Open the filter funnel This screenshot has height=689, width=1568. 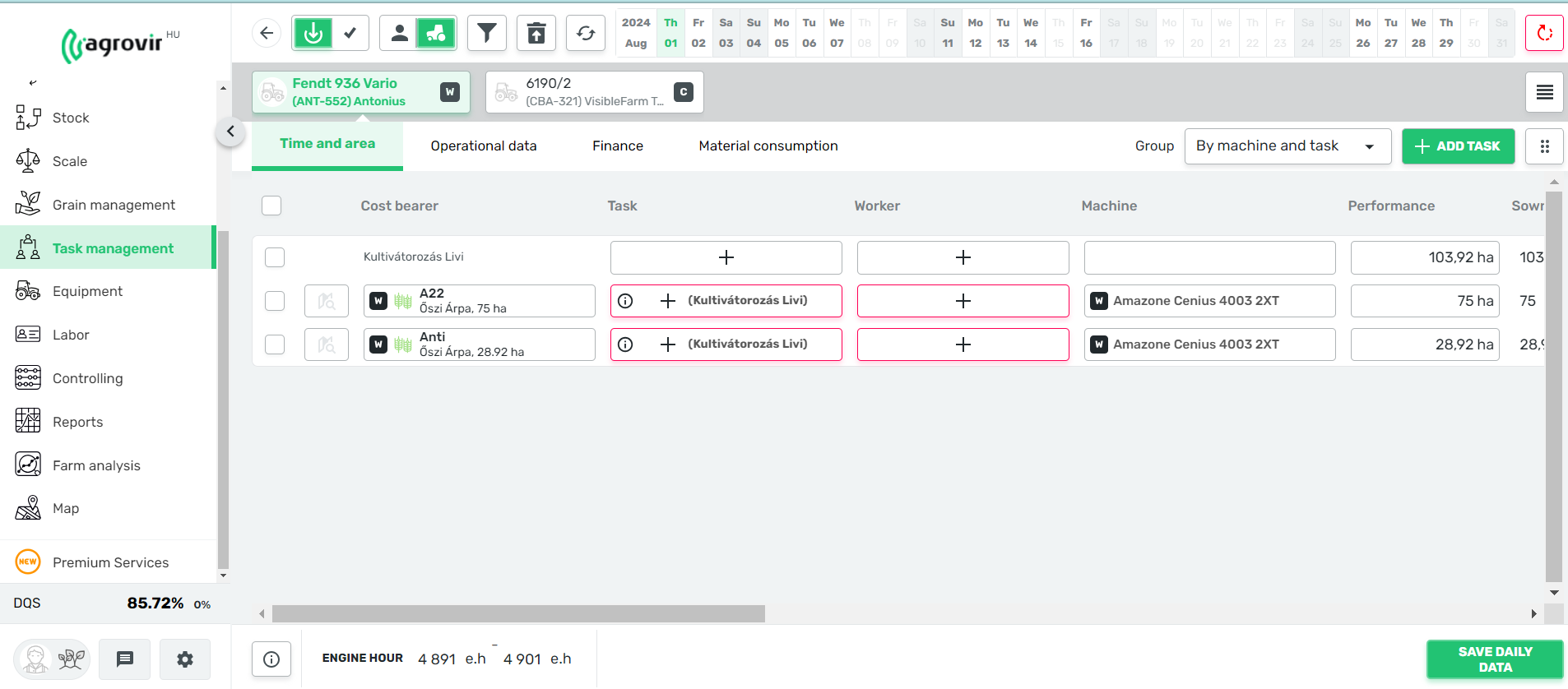487,33
